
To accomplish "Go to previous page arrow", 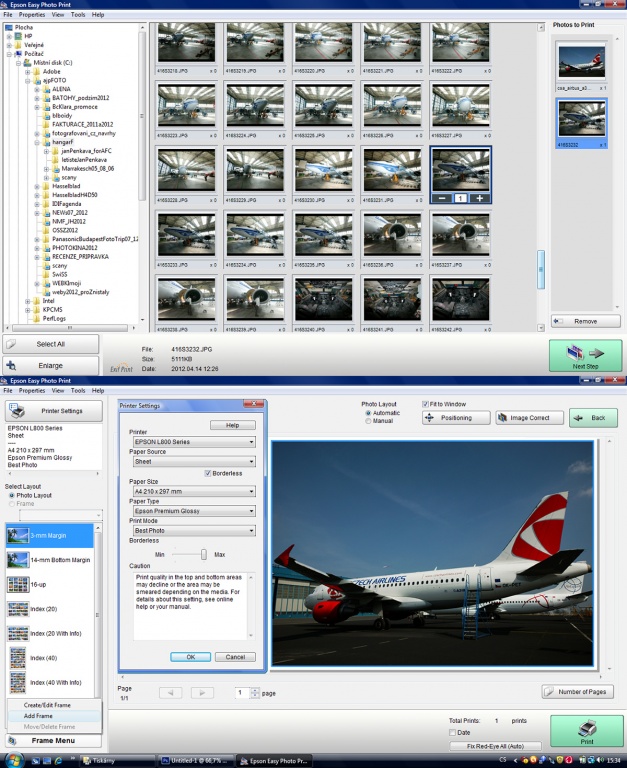I will (170, 693).
